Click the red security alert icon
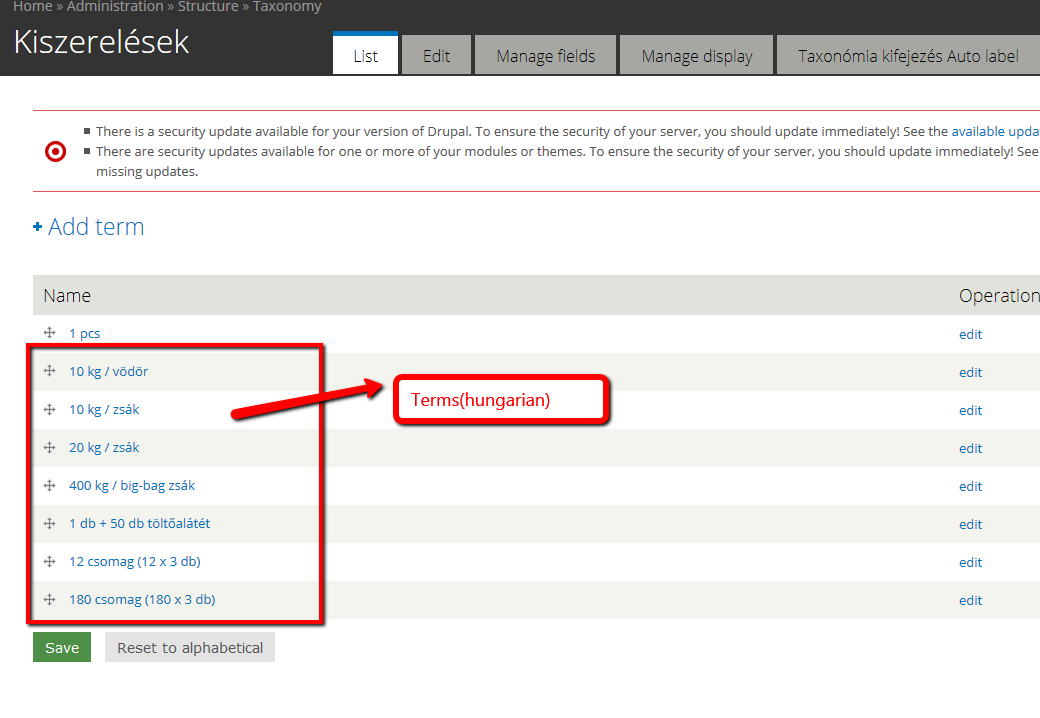This screenshot has width=1040, height=718. (x=57, y=152)
